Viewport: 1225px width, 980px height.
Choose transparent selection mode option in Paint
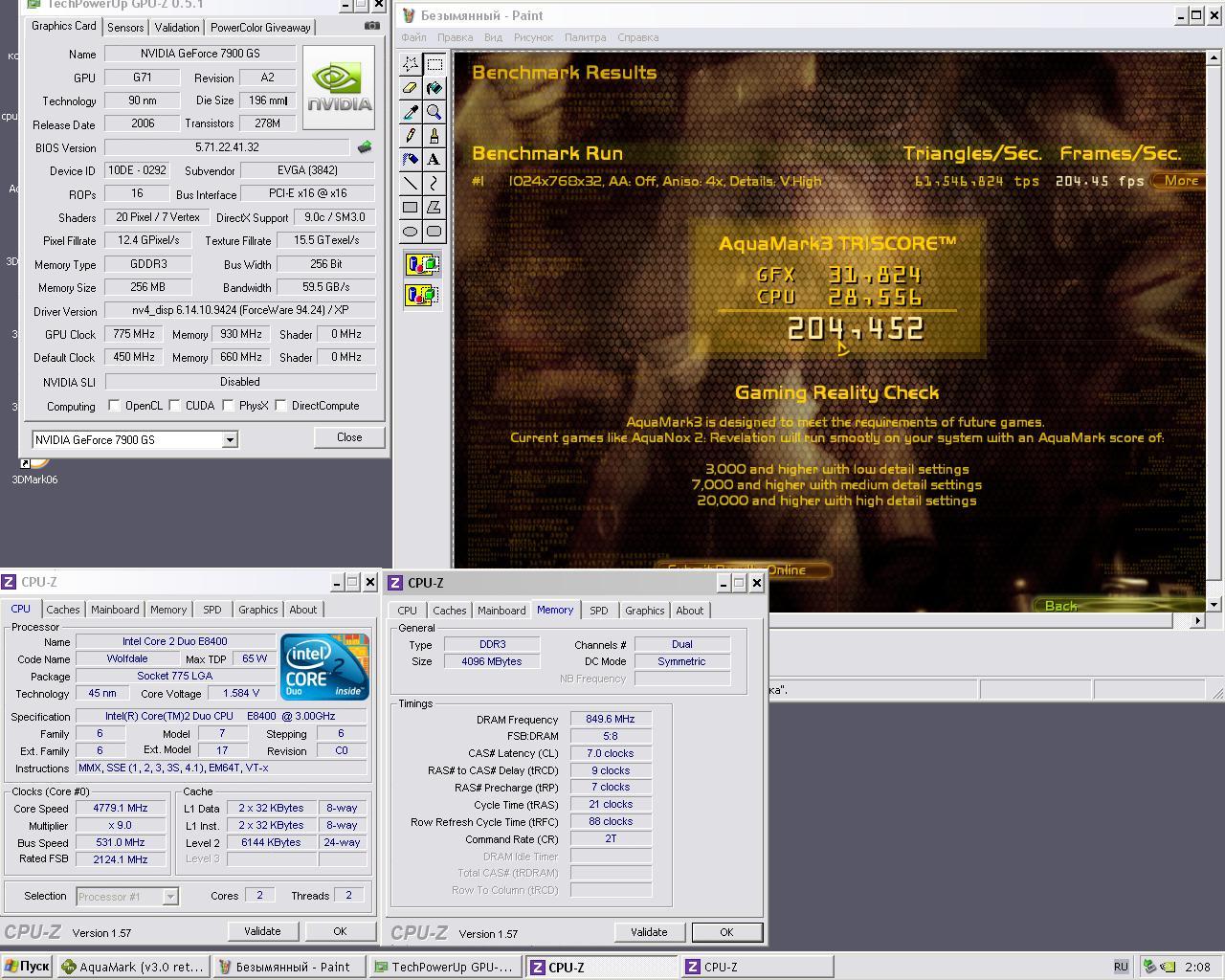[x=422, y=295]
